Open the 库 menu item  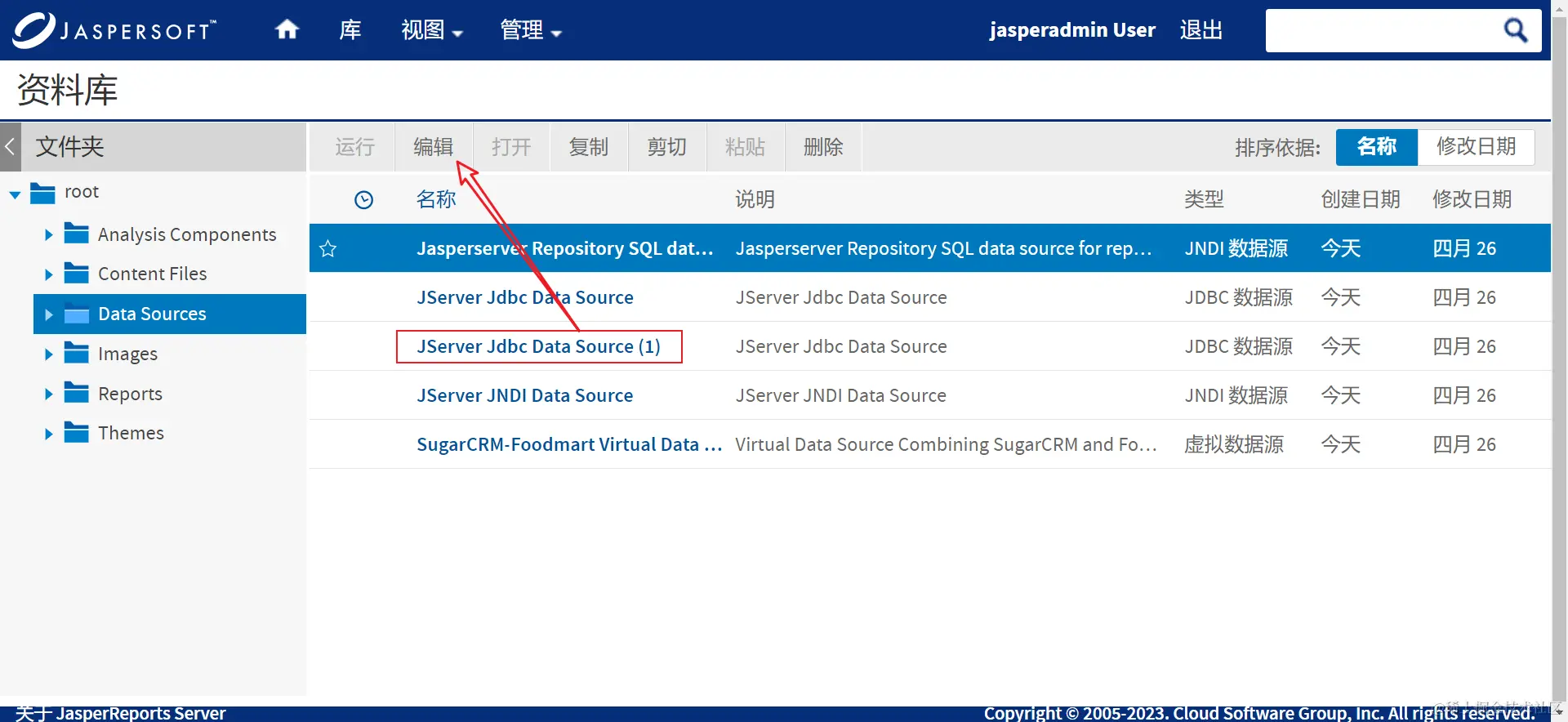350,30
